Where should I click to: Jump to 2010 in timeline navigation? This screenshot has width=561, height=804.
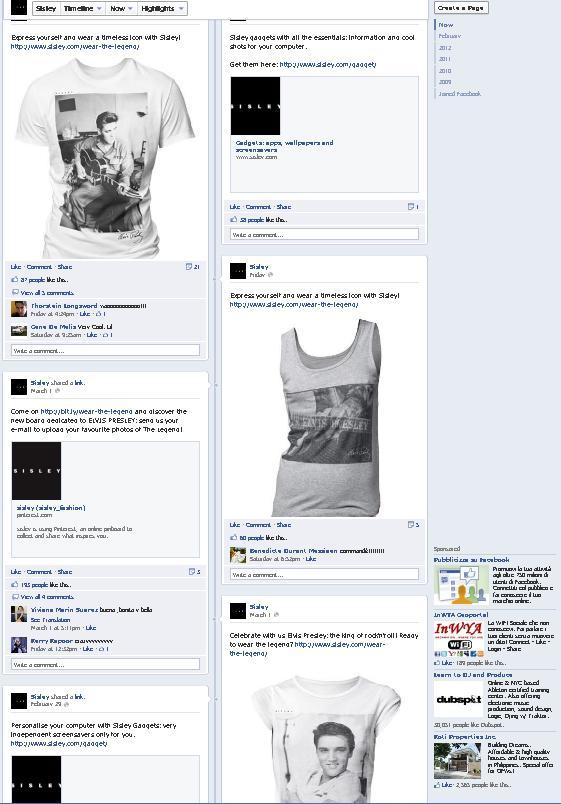point(445,71)
